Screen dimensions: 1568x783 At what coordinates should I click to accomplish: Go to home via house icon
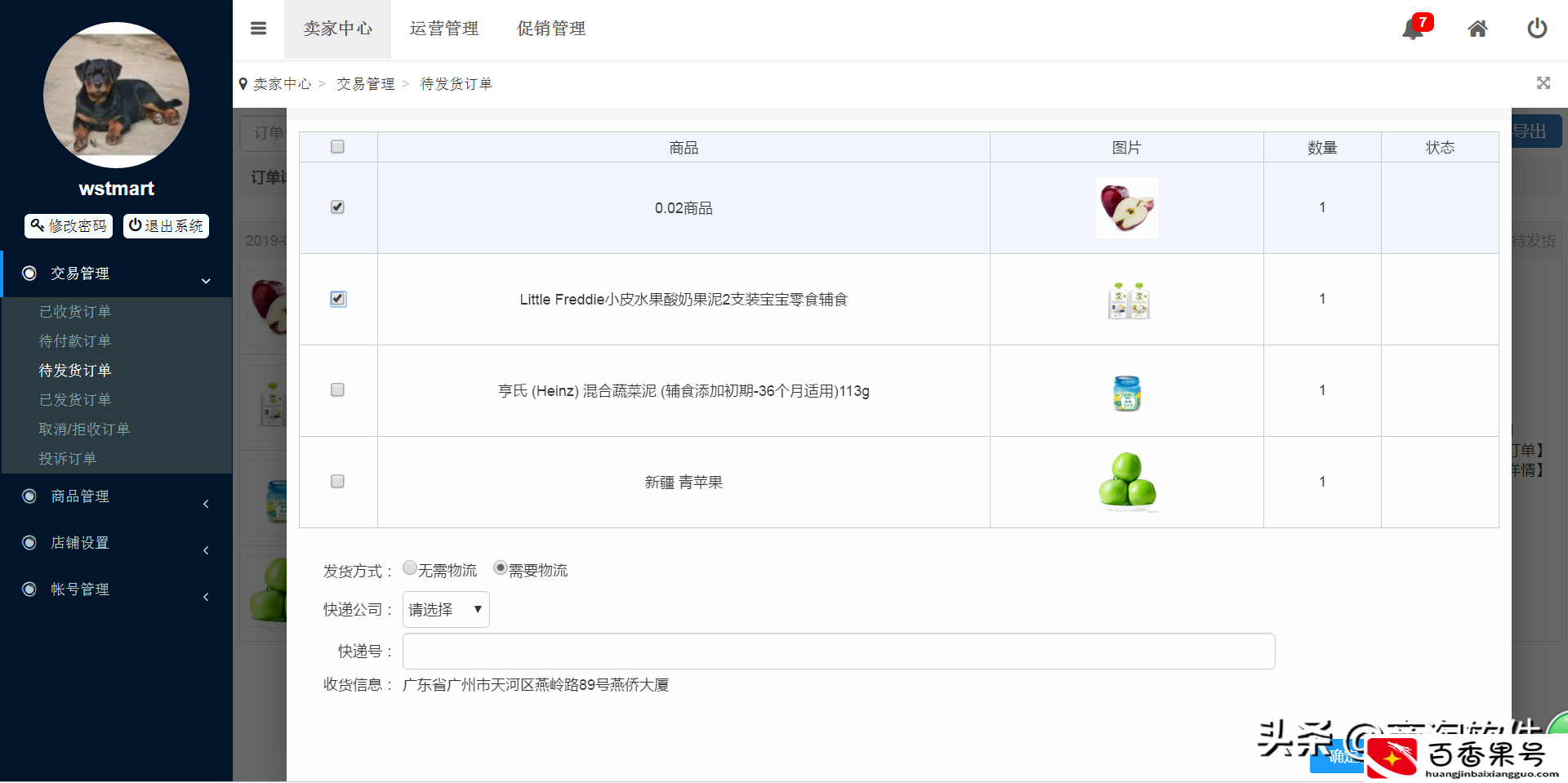(1477, 29)
